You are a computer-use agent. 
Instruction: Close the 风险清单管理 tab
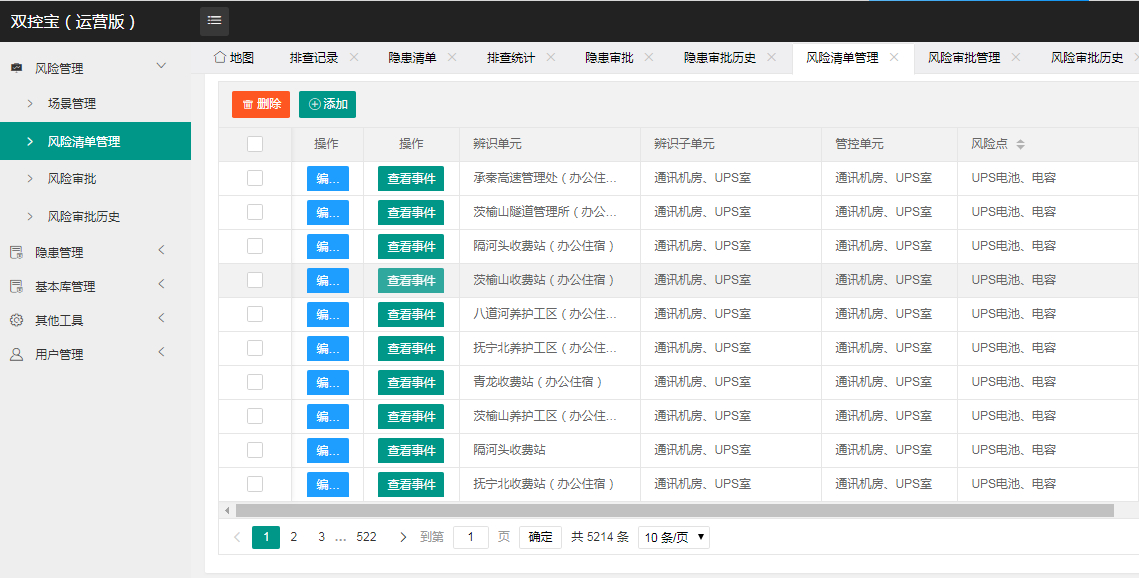point(894,57)
